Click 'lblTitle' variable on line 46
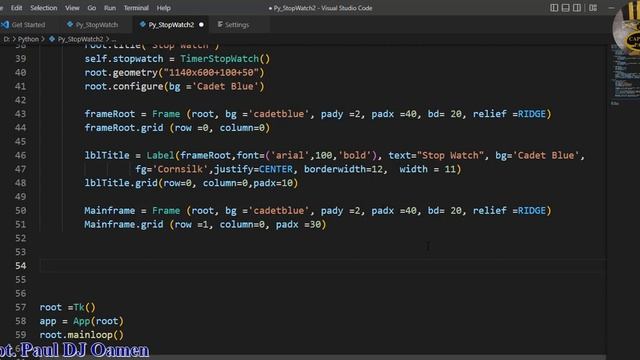The width and height of the screenshot is (640, 360). (x=107, y=156)
